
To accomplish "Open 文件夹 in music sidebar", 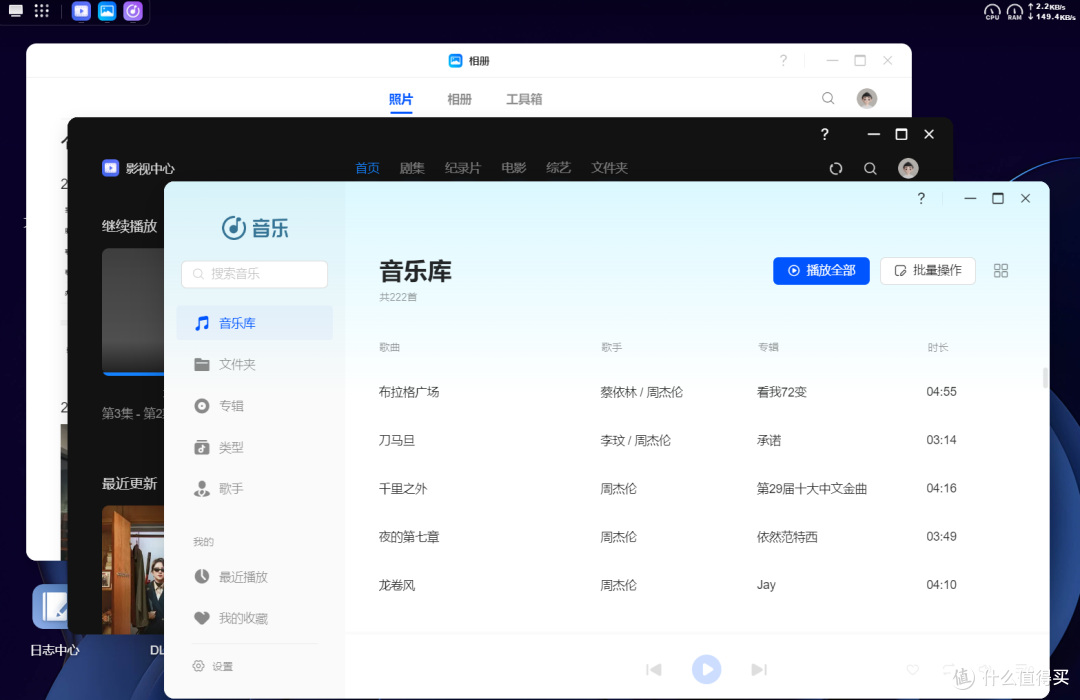I will pyautogui.click(x=254, y=364).
